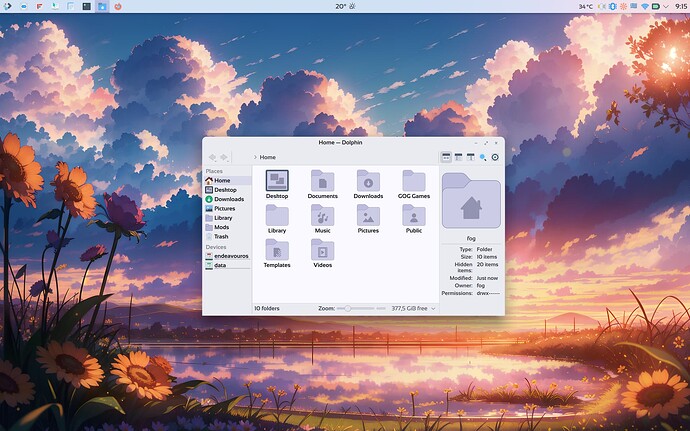Click the breadcrumb chevron before Home
This screenshot has width=690, height=431.
(x=255, y=157)
